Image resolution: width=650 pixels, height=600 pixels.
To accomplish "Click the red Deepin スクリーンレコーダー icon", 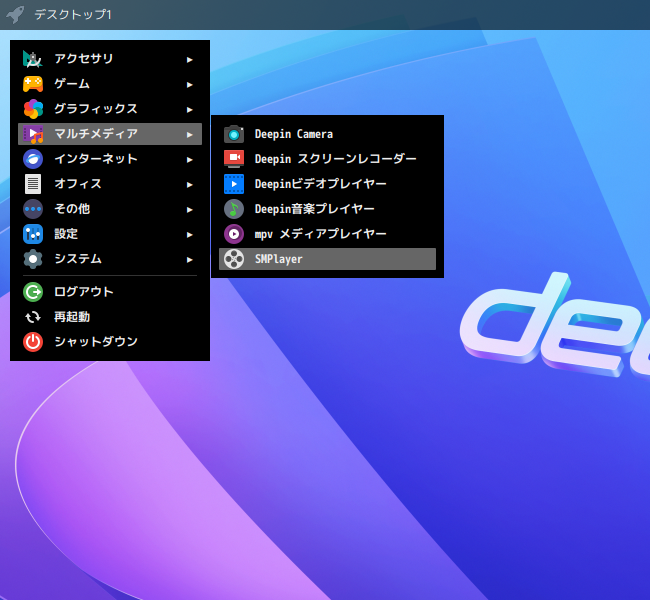I will [234, 159].
